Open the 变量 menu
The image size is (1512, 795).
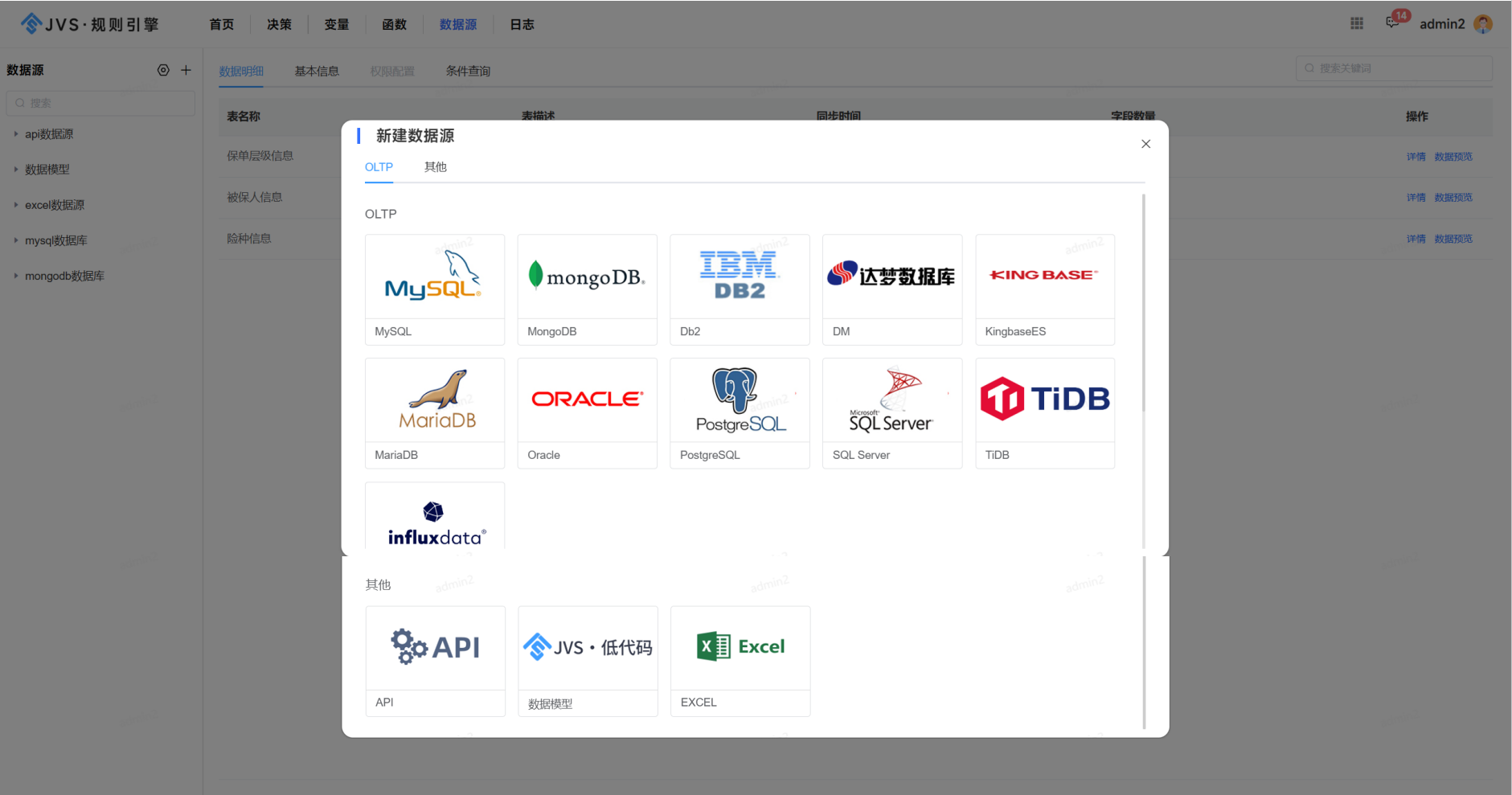(337, 25)
